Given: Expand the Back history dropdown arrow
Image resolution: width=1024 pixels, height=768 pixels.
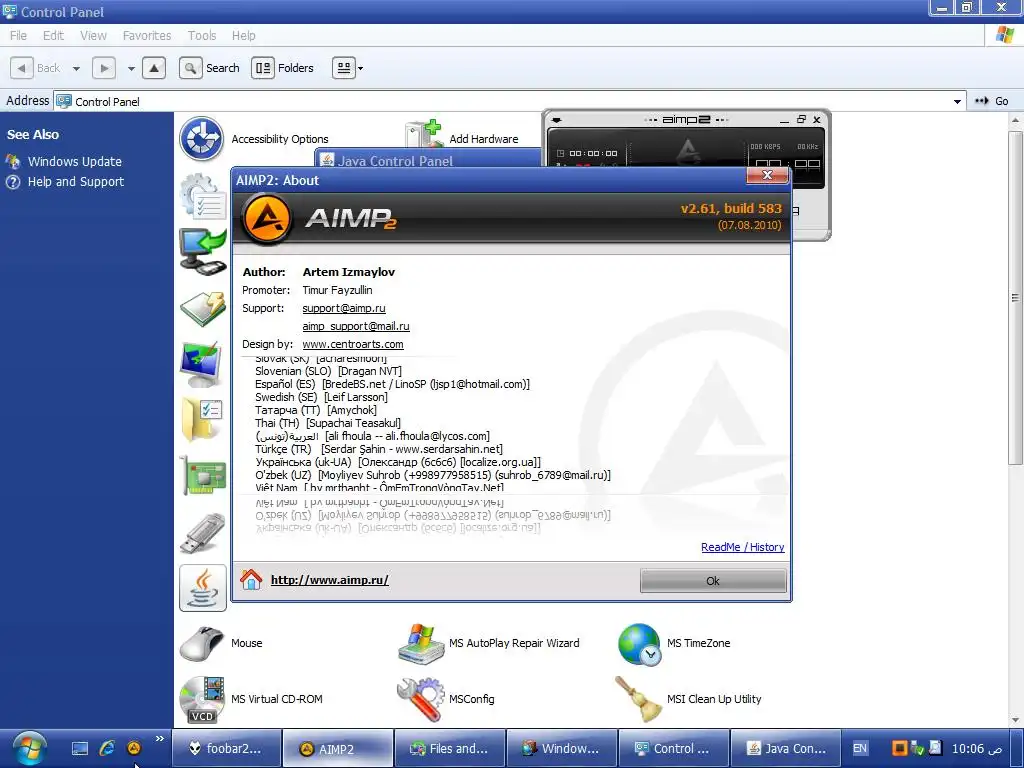Looking at the screenshot, I should click(76, 68).
